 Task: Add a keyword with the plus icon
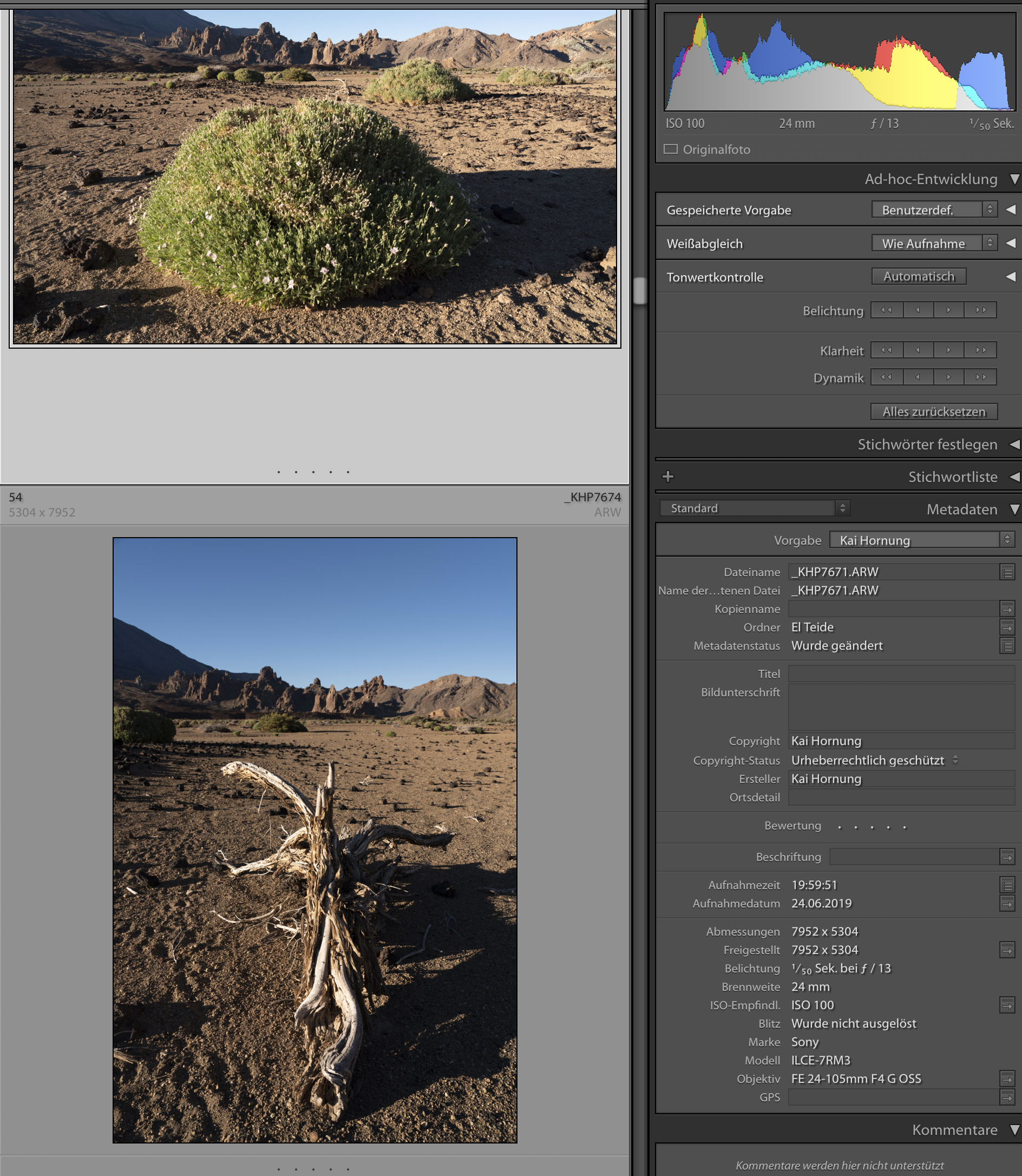coord(668,476)
